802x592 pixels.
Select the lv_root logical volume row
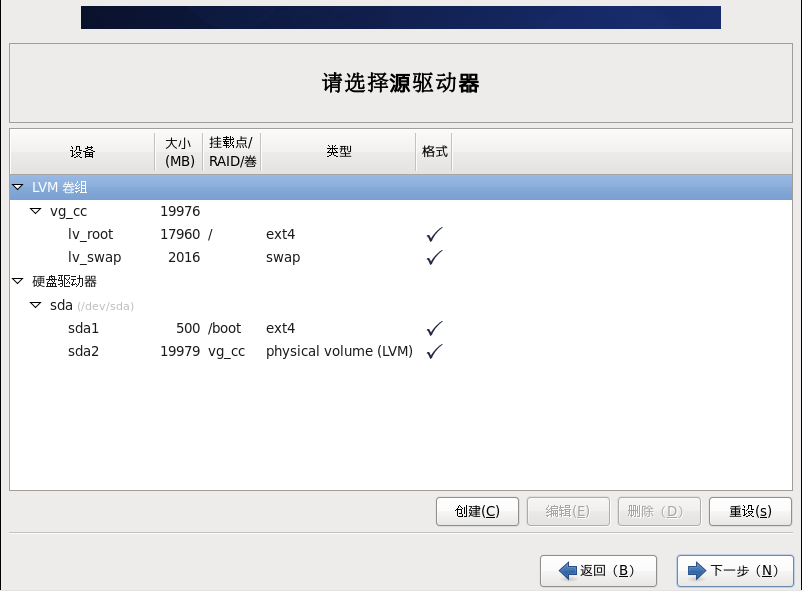[x=401, y=234]
